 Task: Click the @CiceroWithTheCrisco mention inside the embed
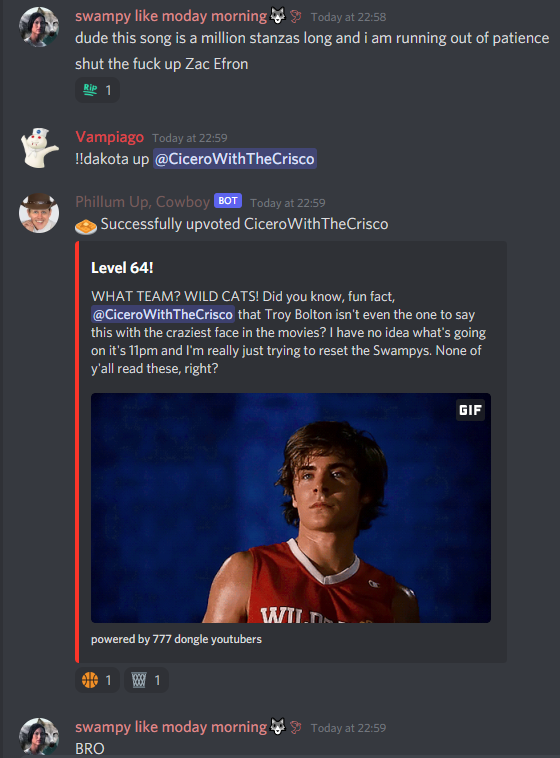(163, 314)
